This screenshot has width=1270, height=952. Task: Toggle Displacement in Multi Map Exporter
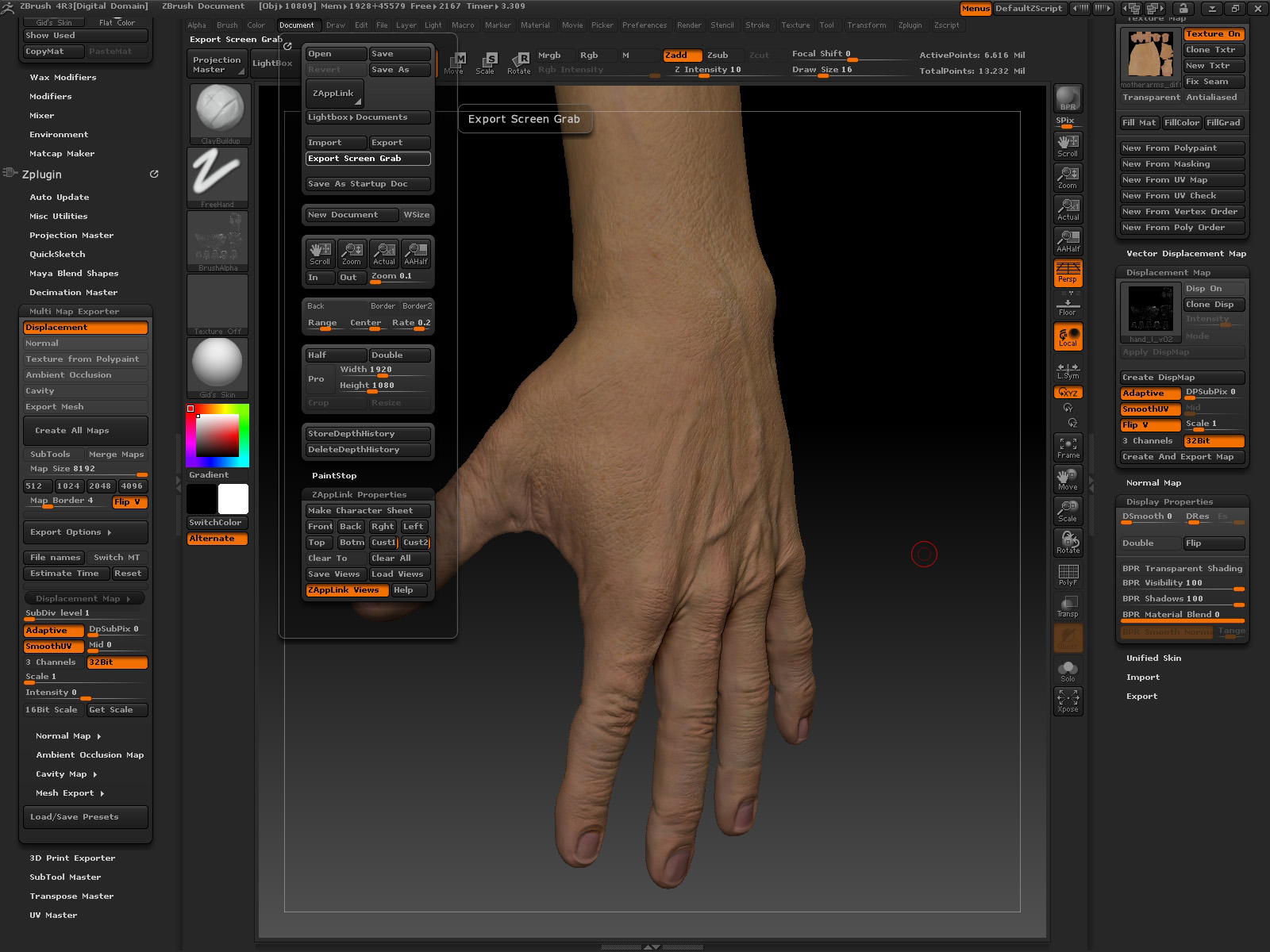86,328
